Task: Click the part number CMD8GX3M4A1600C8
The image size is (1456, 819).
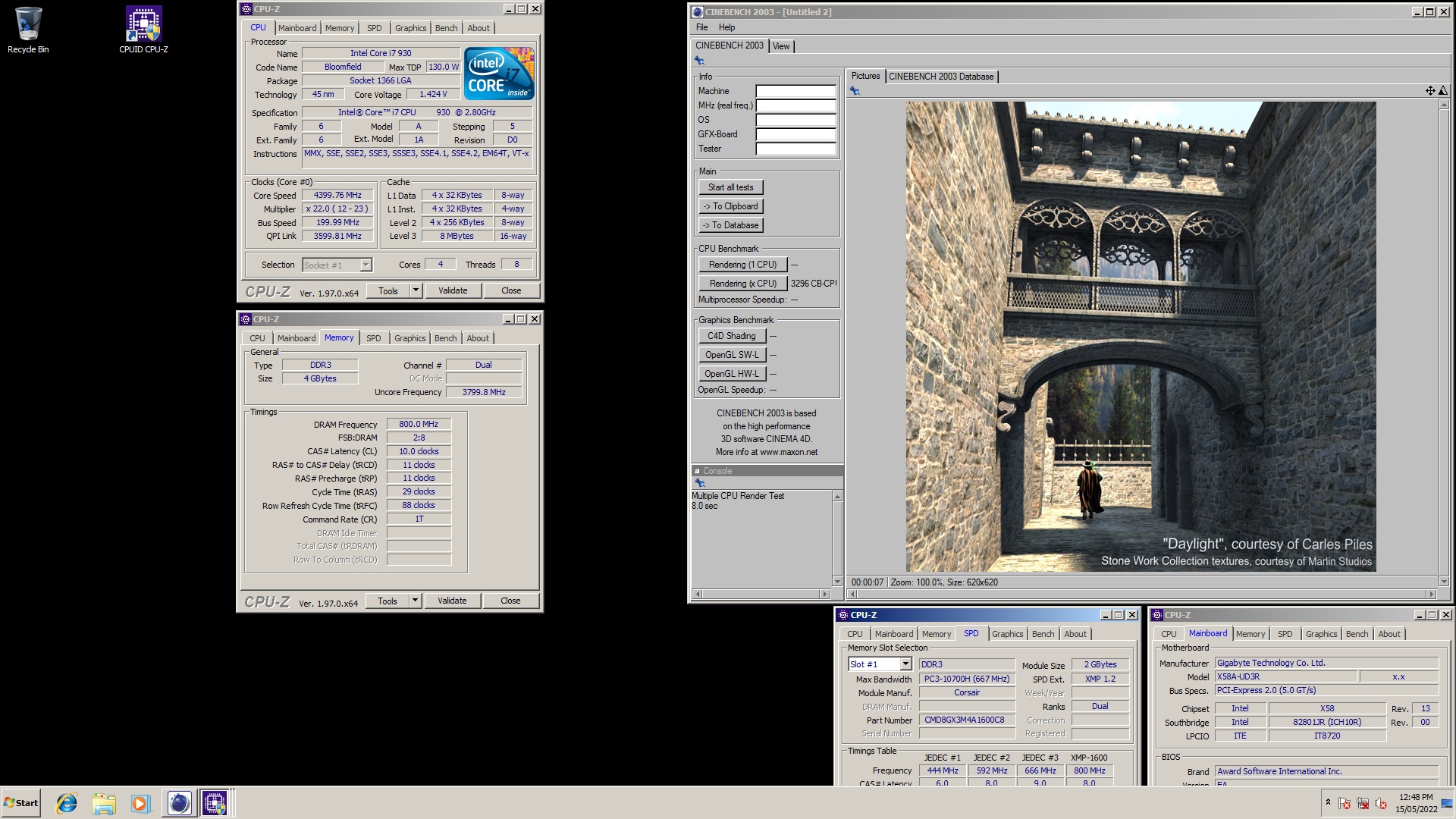Action: click(x=966, y=720)
